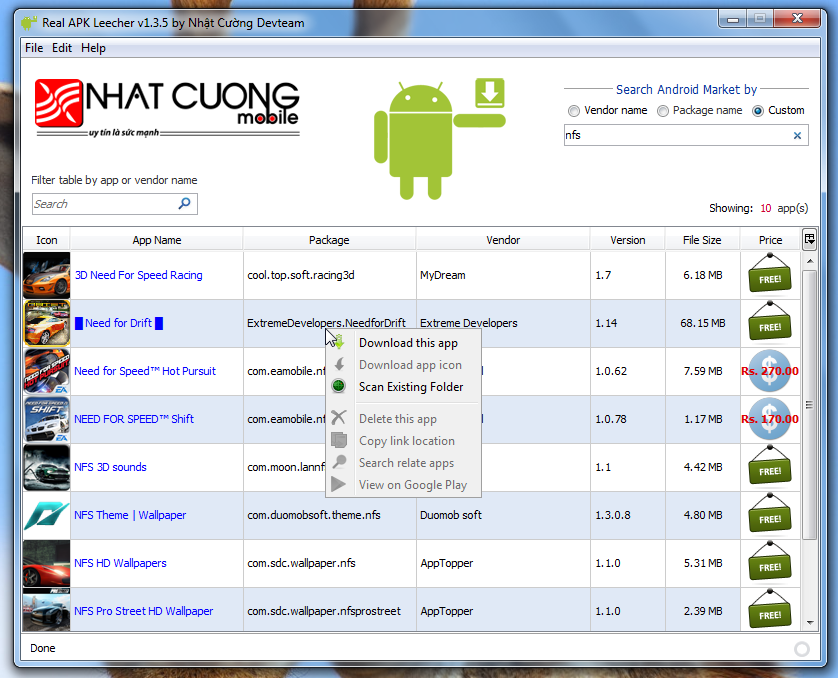This screenshot has height=678, width=838.
Task: Click the column chooser icon beside Price
Action: point(809,239)
